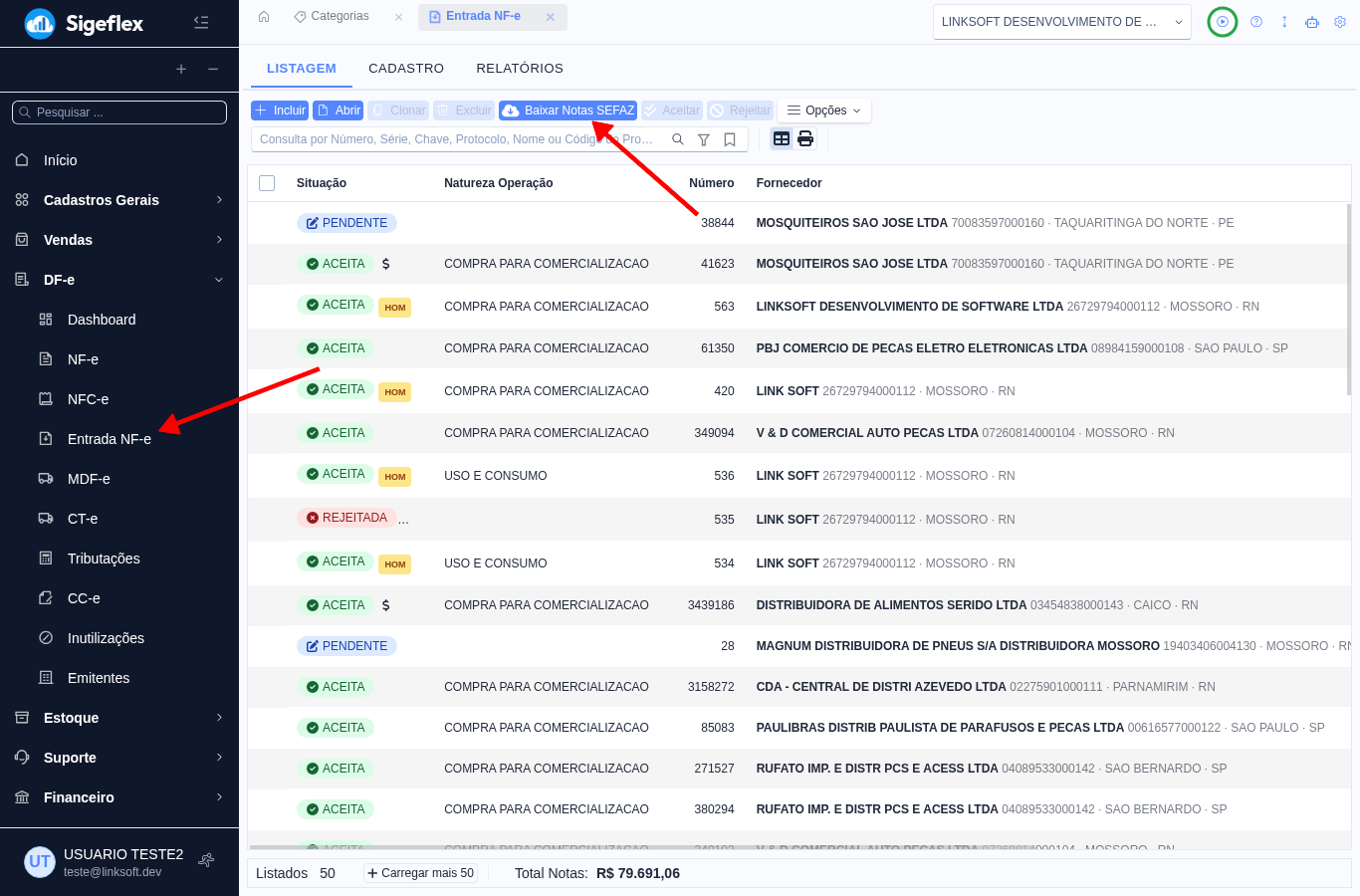The image size is (1360, 896).
Task: Switch to RELATÓRIOS tab
Action: [x=520, y=69]
